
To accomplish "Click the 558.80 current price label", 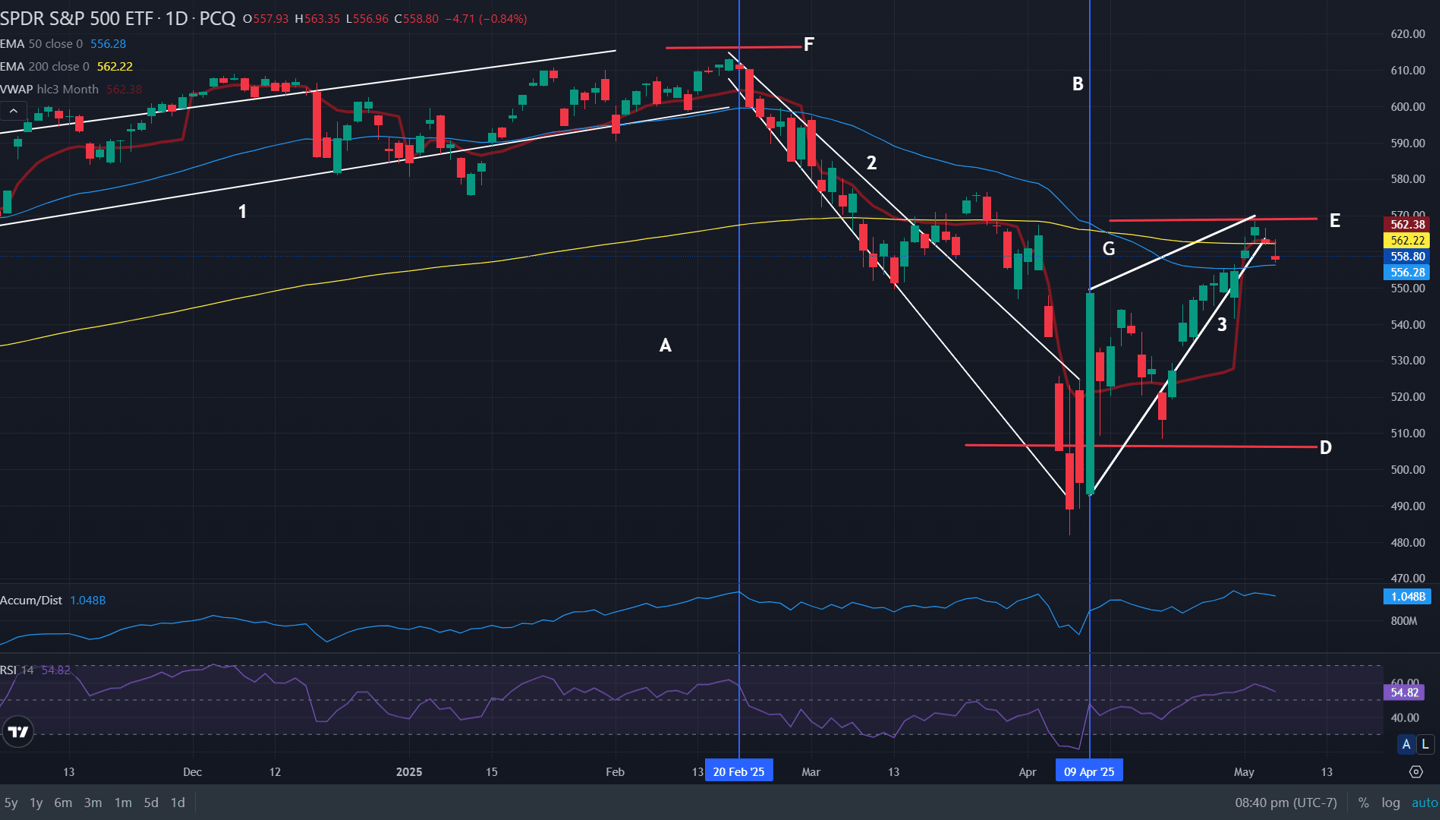I will [1407, 257].
